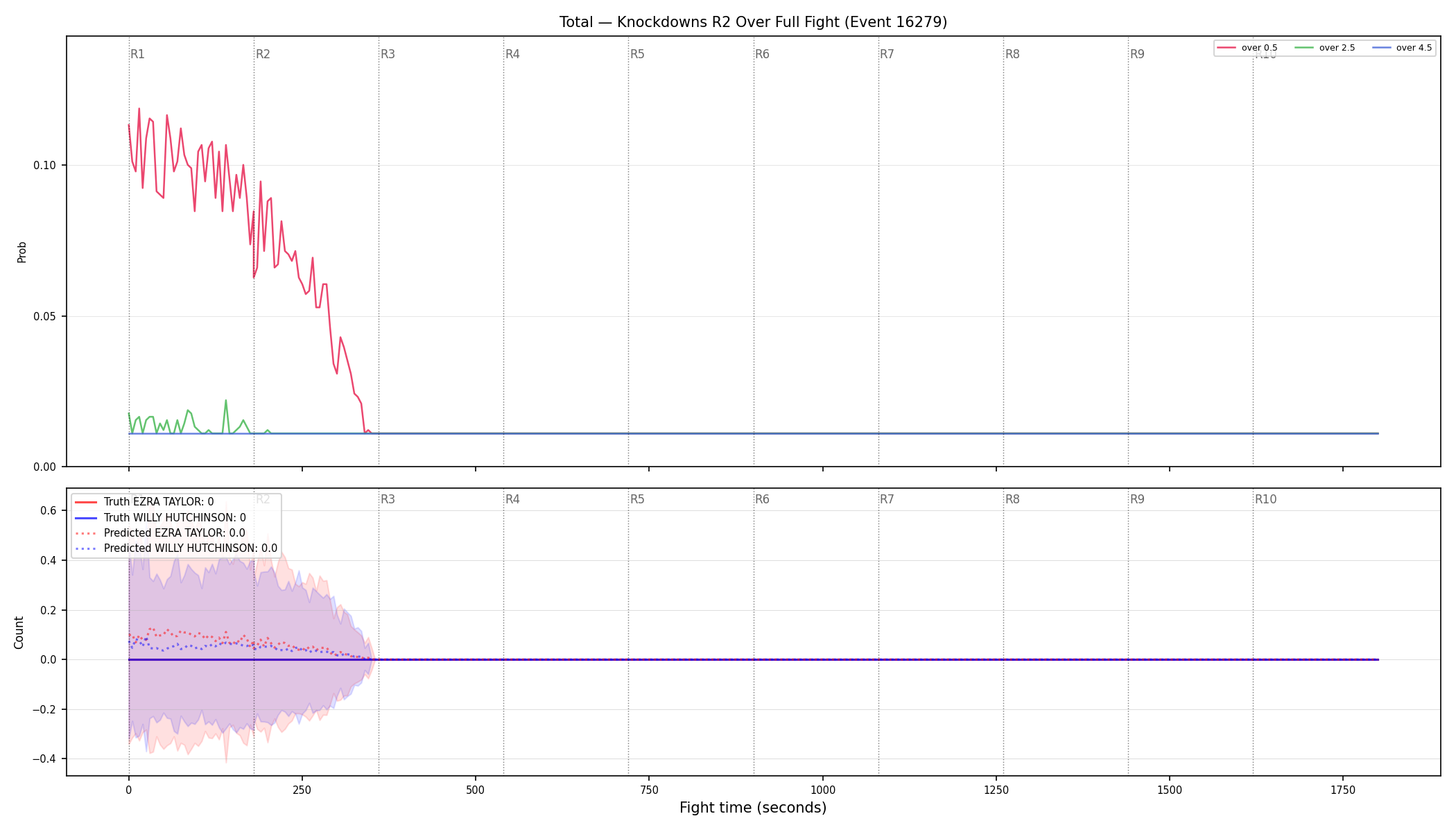Click the R6 label in the bottom chart
Screen dimensions: 1456x832
(762, 499)
